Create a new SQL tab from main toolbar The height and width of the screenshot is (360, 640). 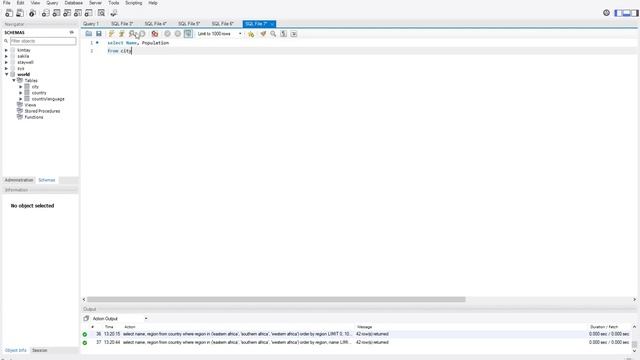click(9, 13)
